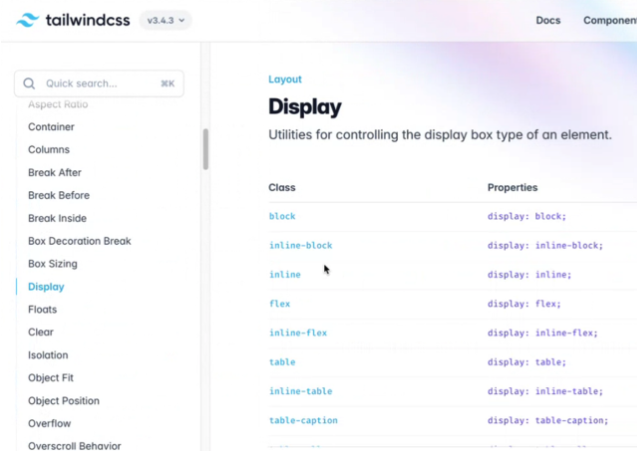Navigate to Isolation in the sidebar
The width and height of the screenshot is (637, 451).
48,355
